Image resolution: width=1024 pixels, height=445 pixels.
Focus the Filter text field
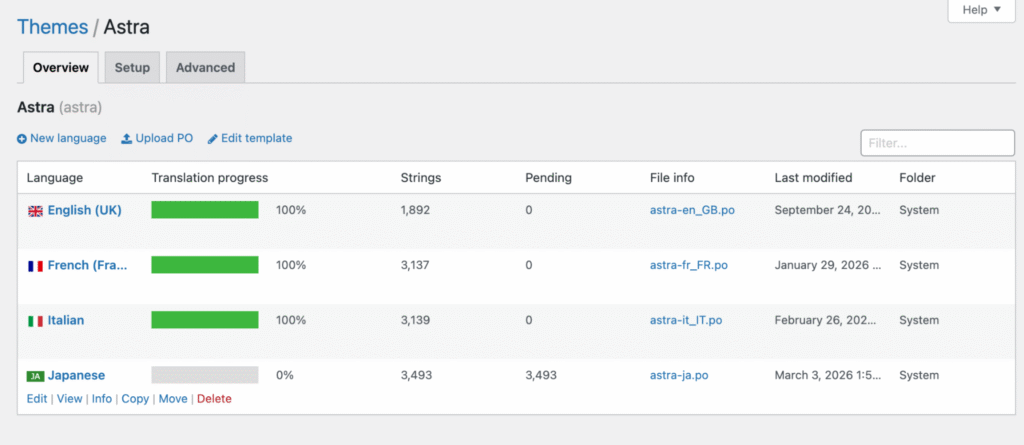tap(937, 143)
